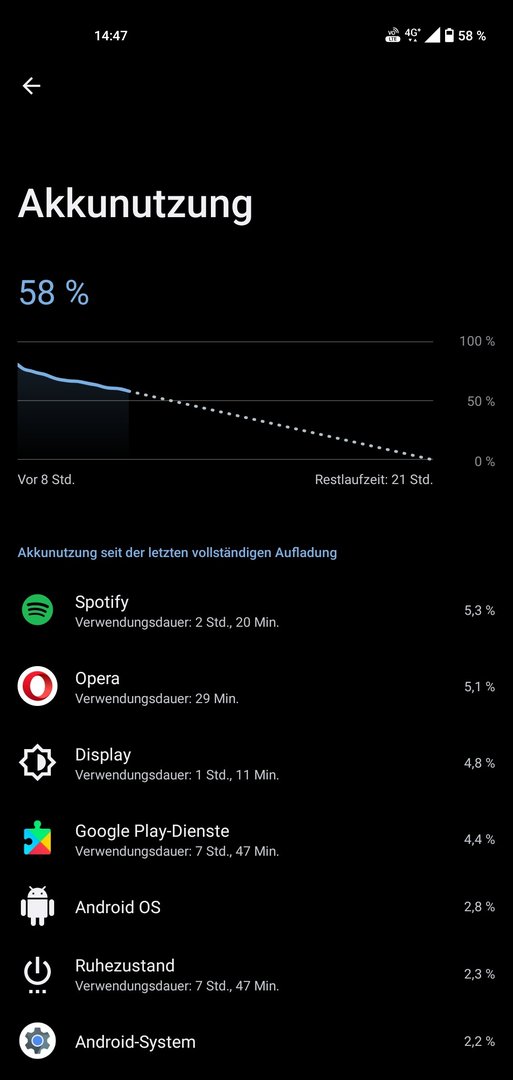Tap the battery icon in status bar
513x1080 pixels.
449,35
